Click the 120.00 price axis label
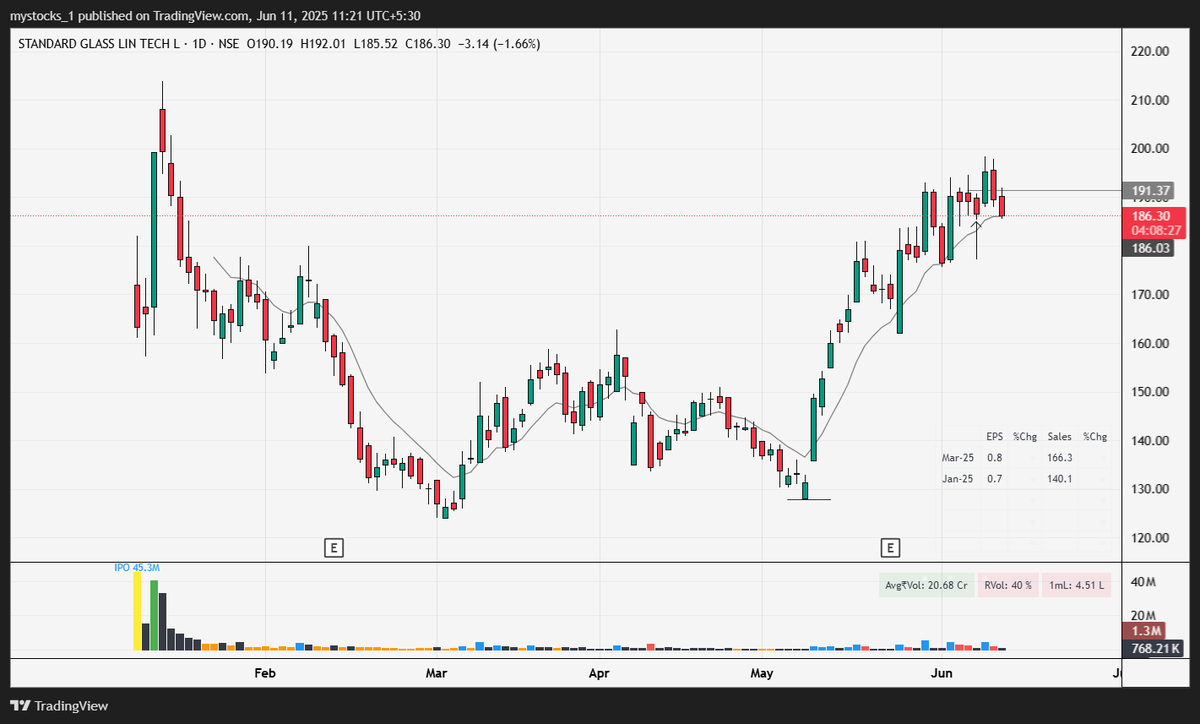1200x724 pixels. click(x=1150, y=538)
